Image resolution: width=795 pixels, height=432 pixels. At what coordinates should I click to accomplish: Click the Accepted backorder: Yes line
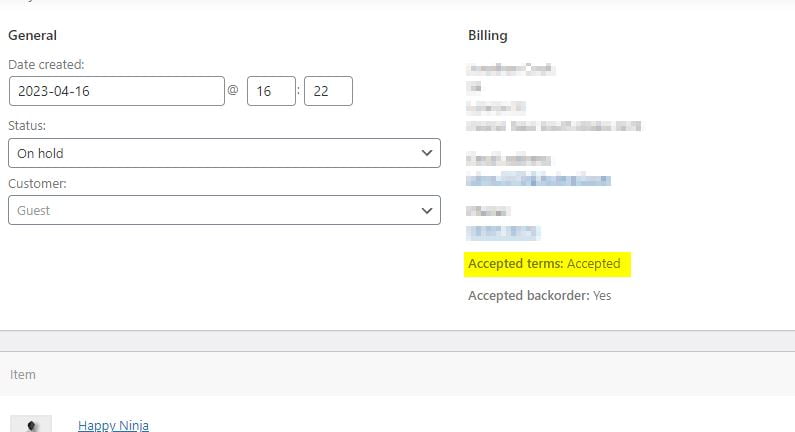click(539, 296)
